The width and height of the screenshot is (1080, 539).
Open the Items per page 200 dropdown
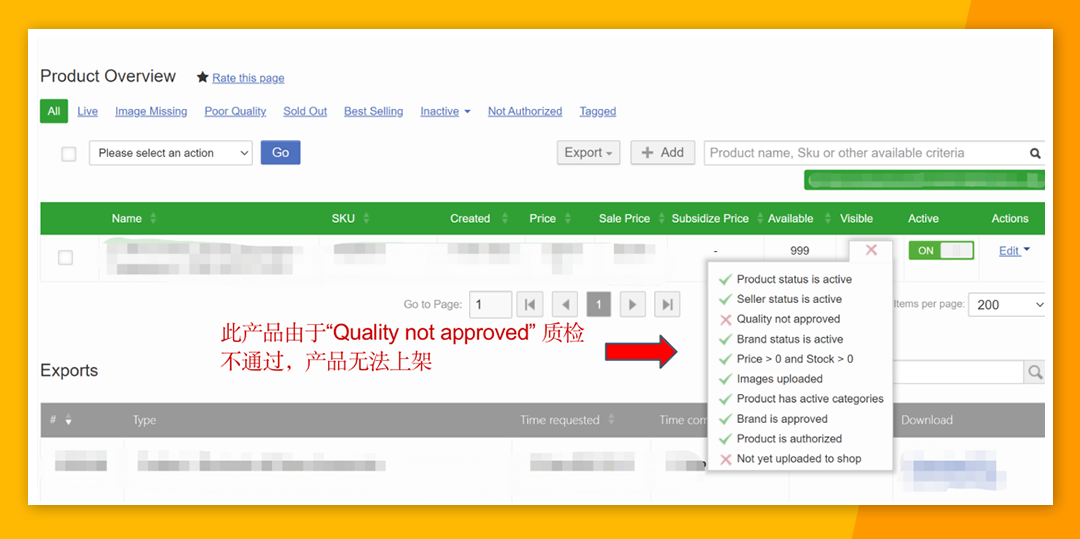(1008, 305)
